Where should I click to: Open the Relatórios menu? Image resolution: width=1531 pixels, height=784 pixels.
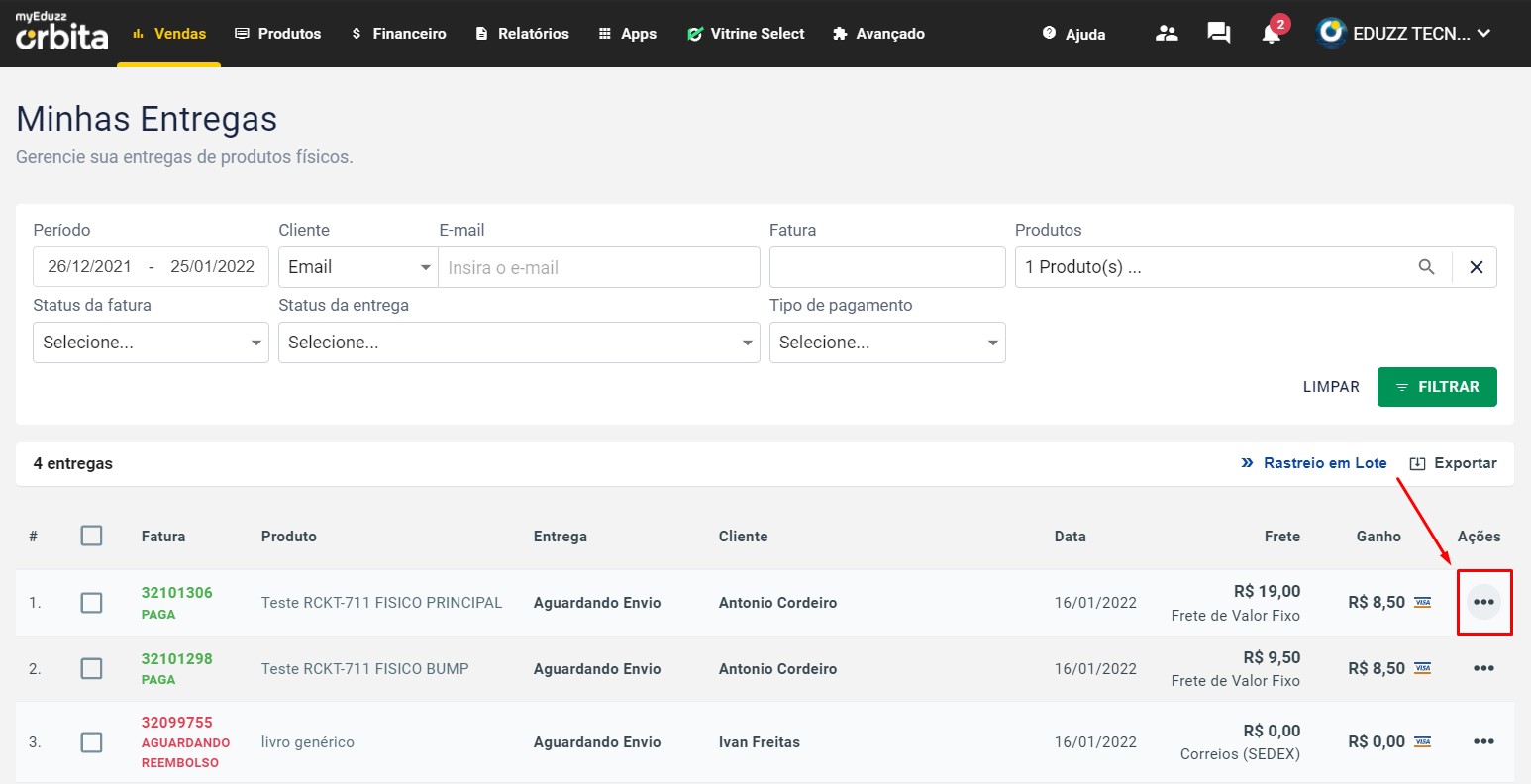pyautogui.click(x=522, y=34)
